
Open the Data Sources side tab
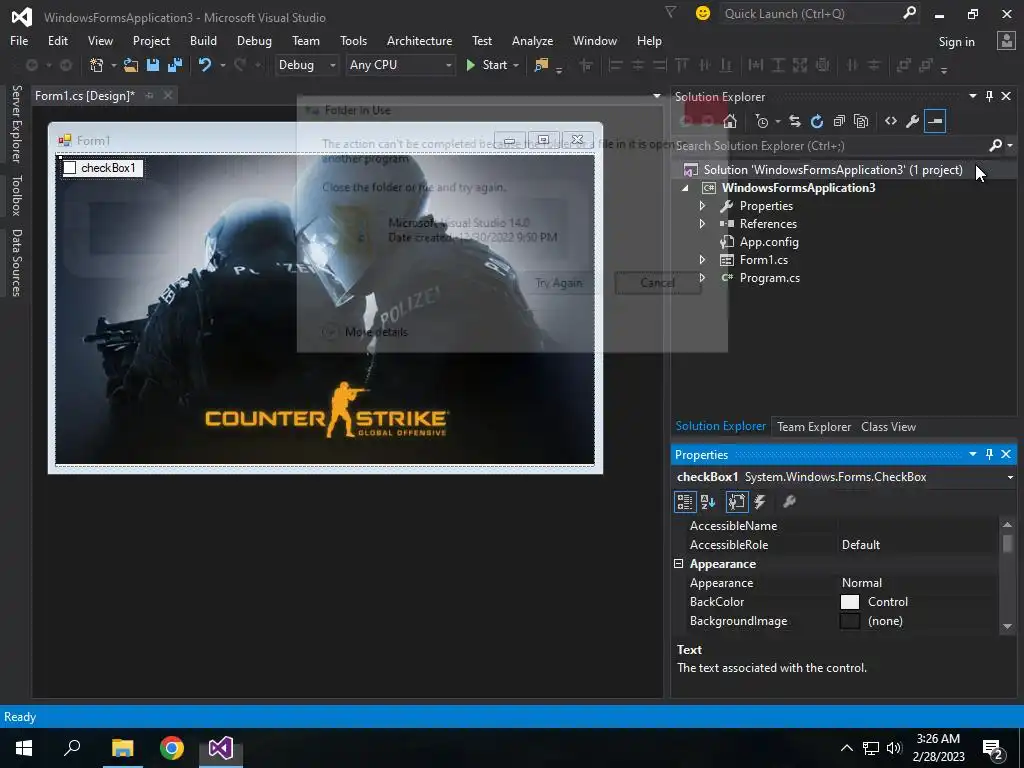pos(17,263)
